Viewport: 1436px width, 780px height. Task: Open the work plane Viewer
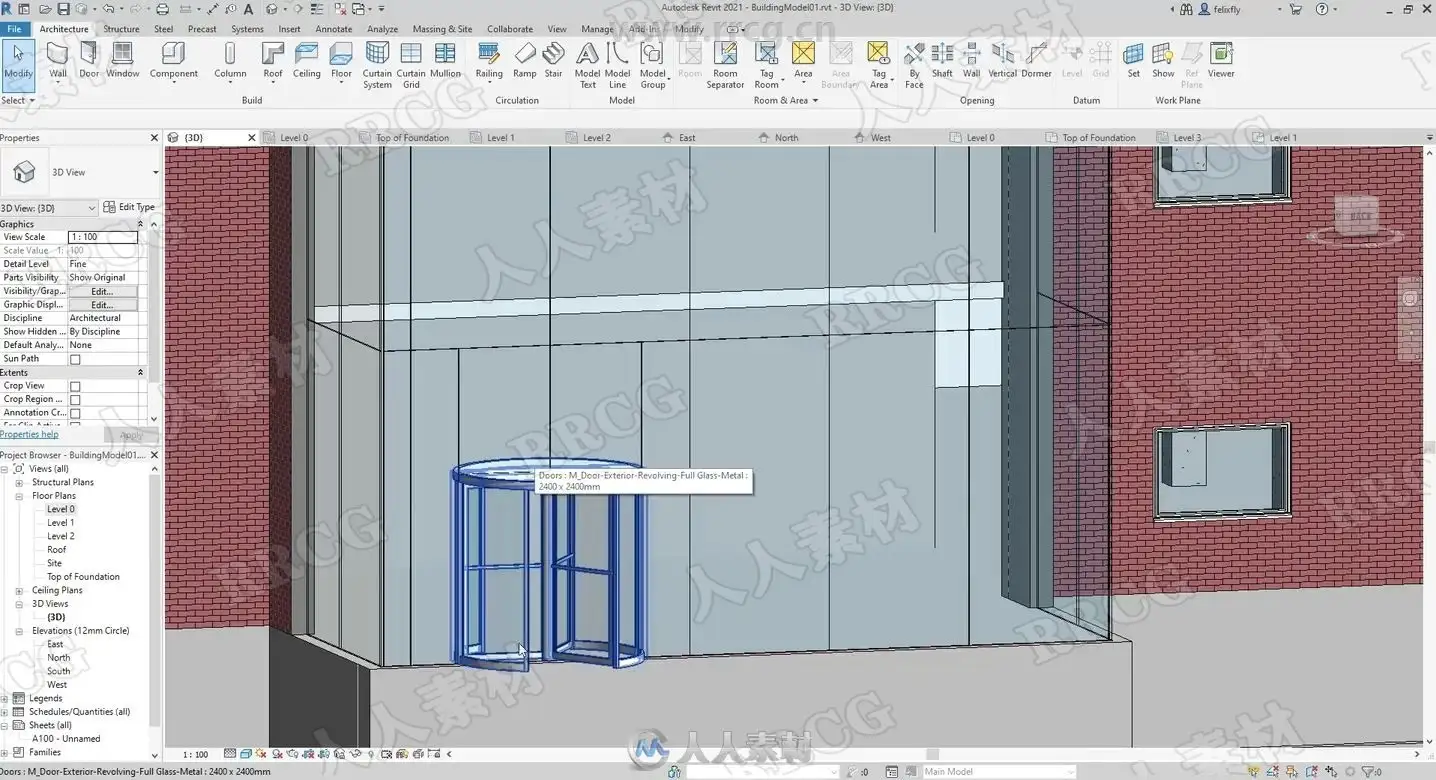tap(1221, 61)
